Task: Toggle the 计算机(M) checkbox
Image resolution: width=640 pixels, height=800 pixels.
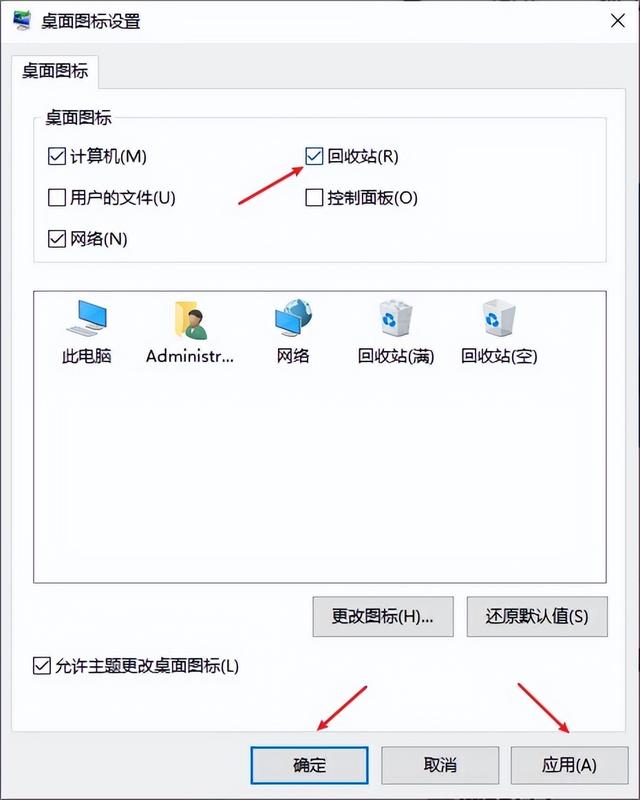Action: click(57, 156)
